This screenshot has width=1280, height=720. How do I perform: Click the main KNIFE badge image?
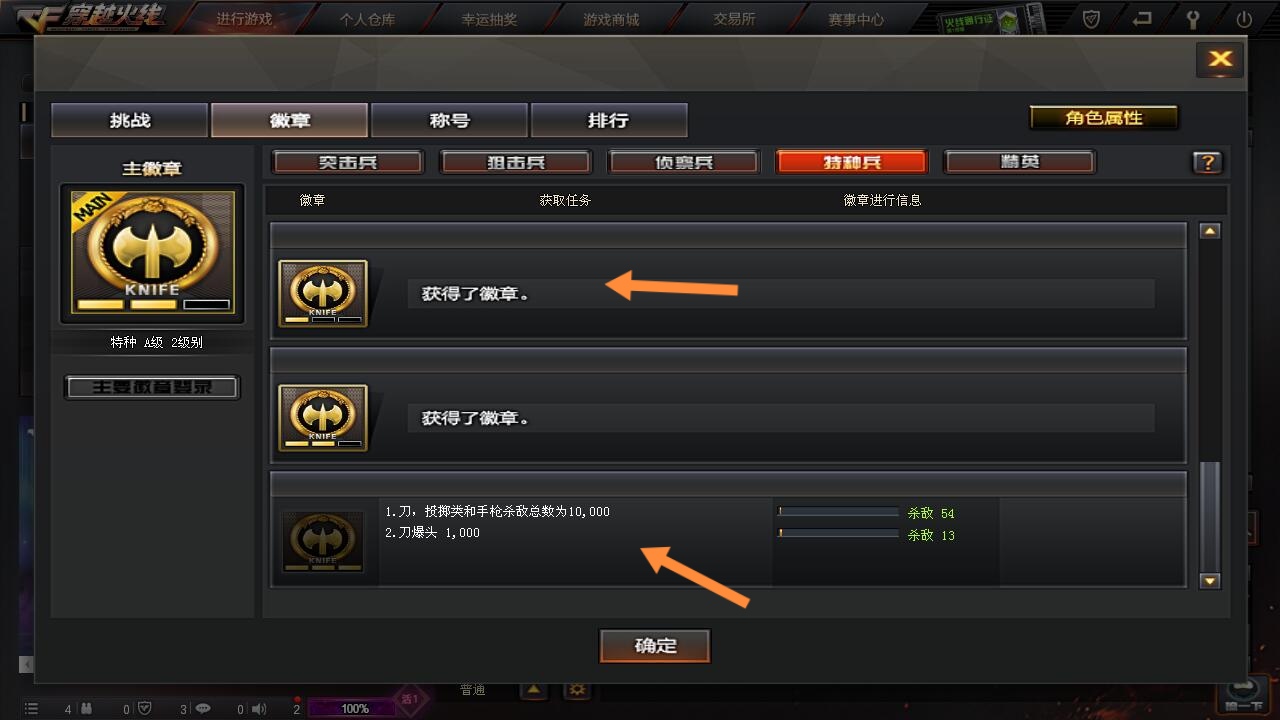point(152,253)
